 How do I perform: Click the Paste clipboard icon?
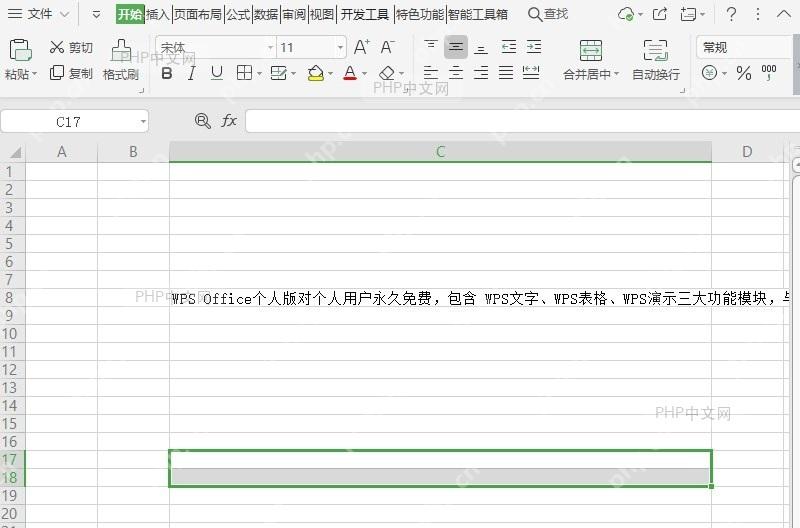point(20,50)
